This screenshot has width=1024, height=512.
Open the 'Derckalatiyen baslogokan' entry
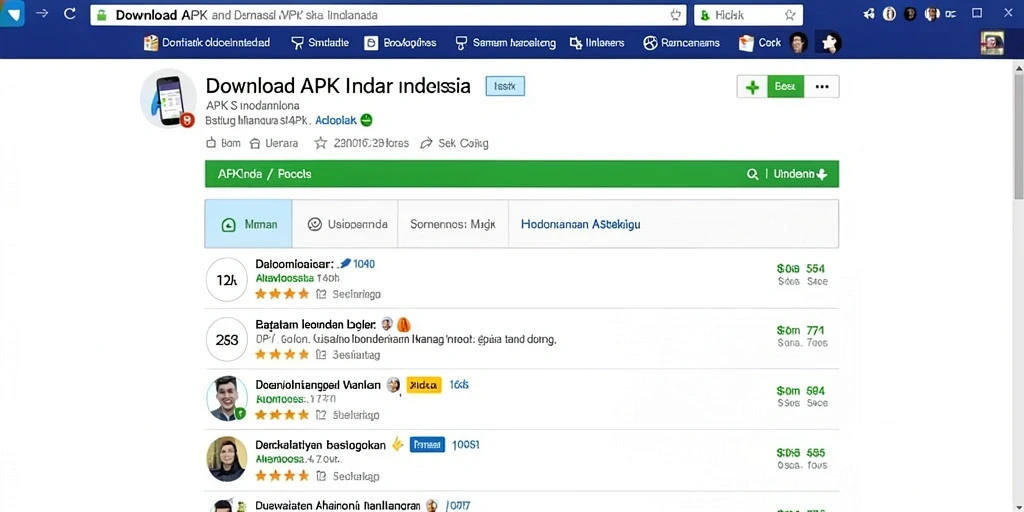pyautogui.click(x=320, y=445)
